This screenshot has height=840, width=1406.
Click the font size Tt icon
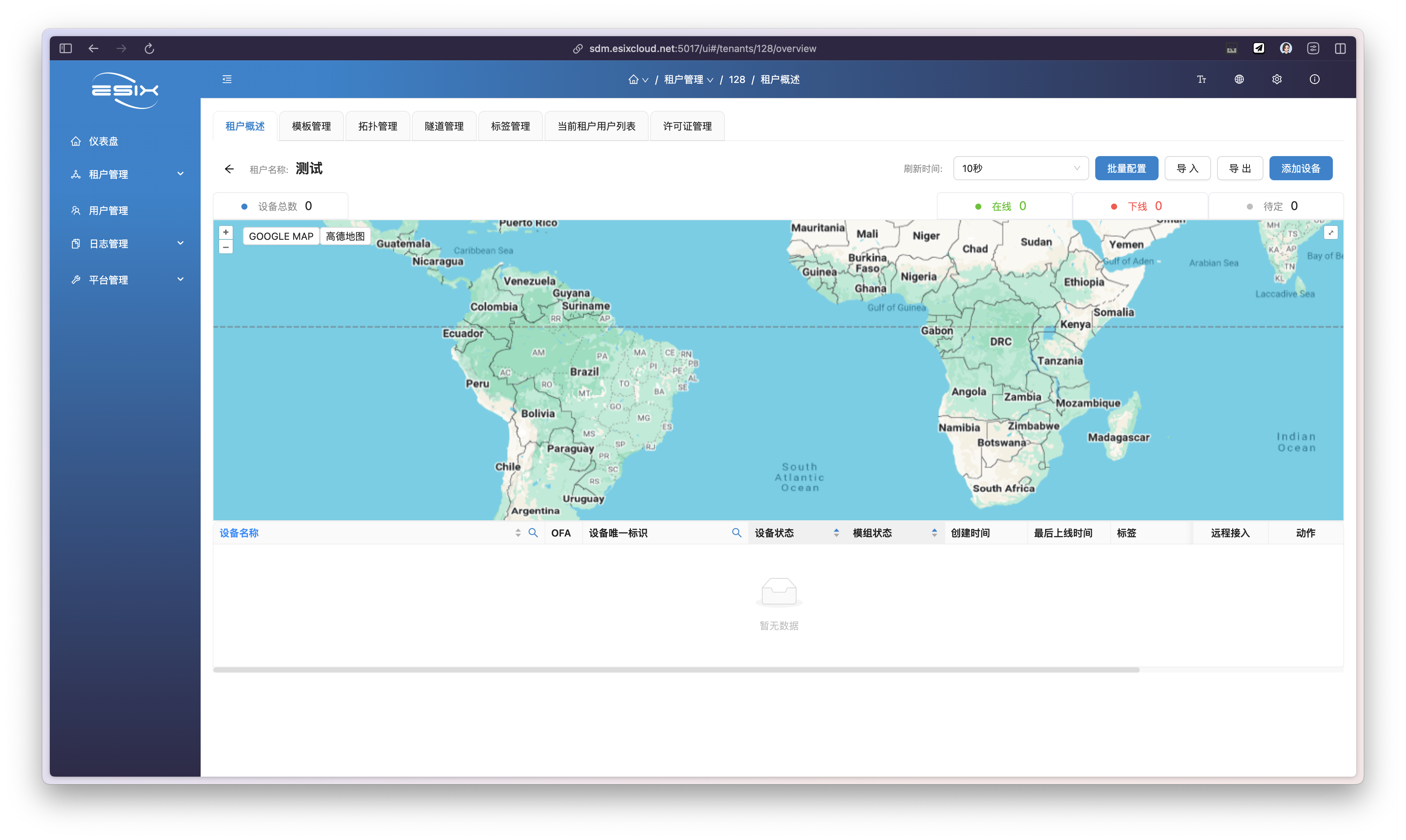point(1202,79)
